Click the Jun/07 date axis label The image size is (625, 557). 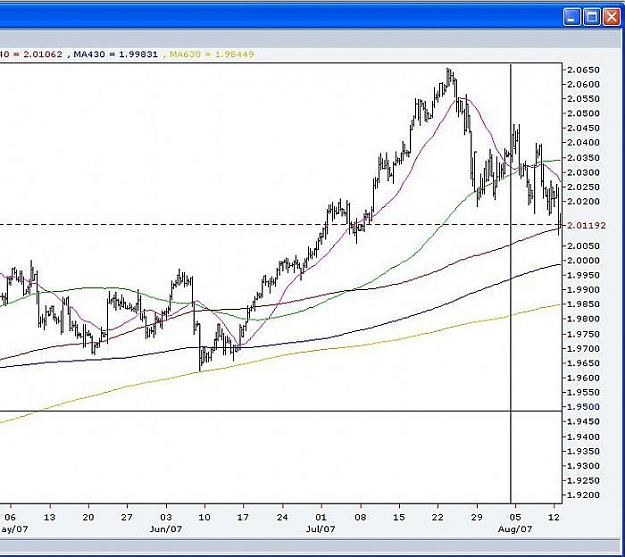[x=166, y=529]
